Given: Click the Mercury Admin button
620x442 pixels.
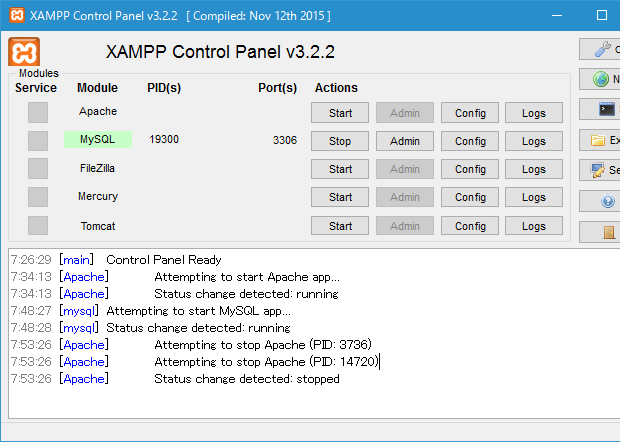Looking at the screenshot, I should [405, 197].
